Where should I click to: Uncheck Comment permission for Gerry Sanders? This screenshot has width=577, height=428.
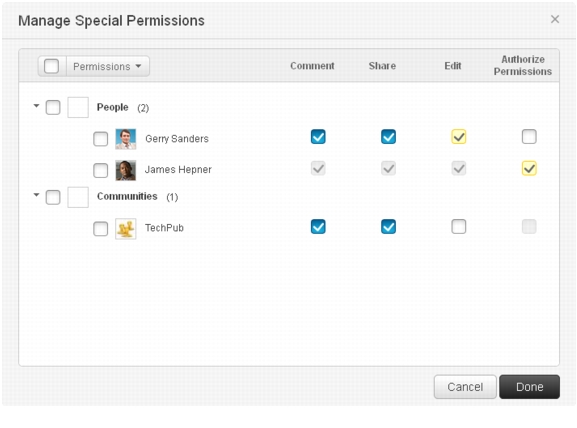318,137
